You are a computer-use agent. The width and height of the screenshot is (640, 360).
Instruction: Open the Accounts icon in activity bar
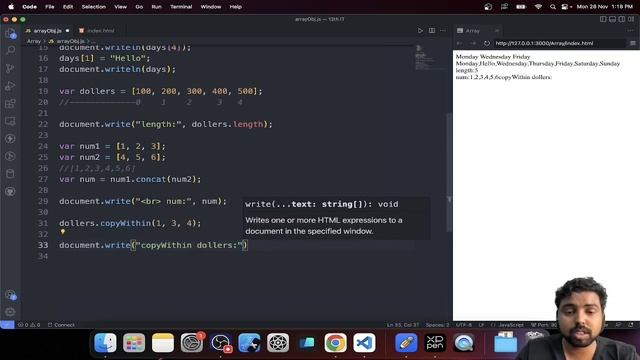(10, 295)
